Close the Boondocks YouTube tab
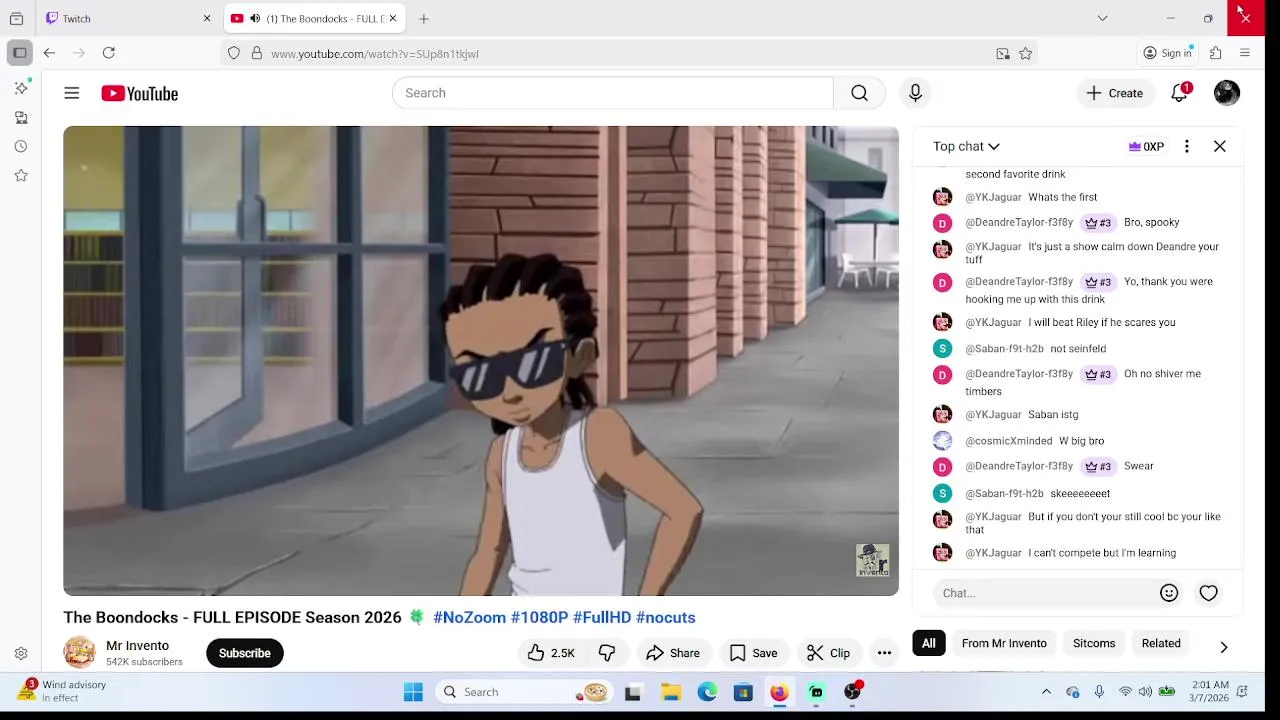Screen dimensions: 1280x720 [393, 19]
